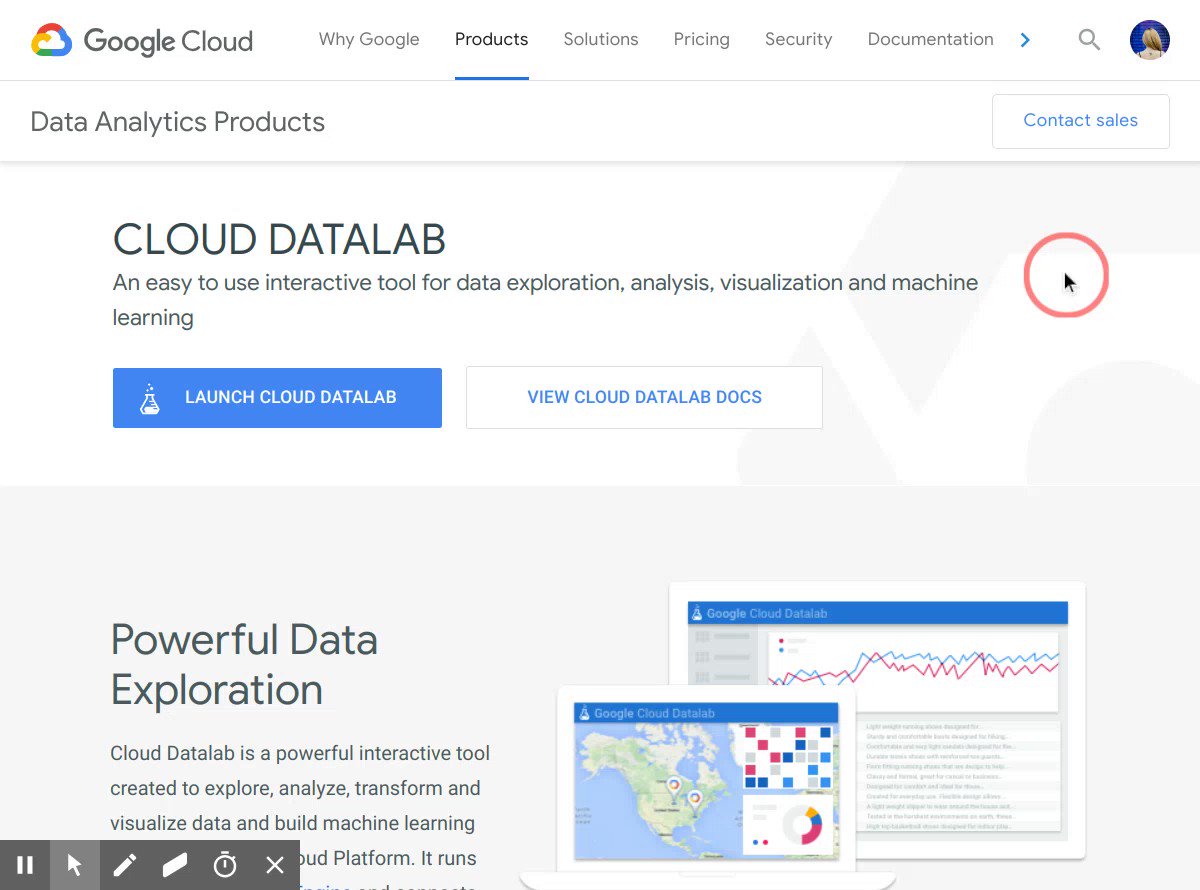Select the pen drawing tool
This screenshot has height=890, width=1200.
click(125, 865)
